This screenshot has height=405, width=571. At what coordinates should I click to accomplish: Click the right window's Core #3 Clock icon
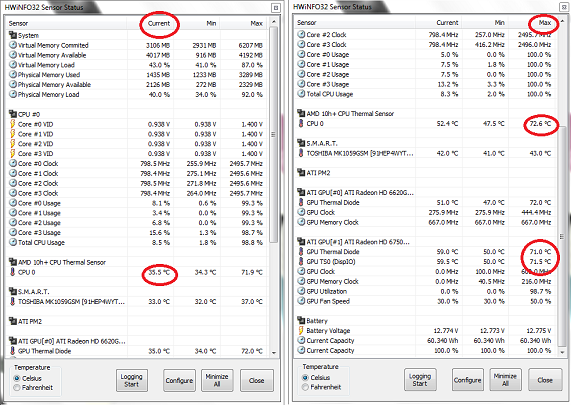(301, 44)
